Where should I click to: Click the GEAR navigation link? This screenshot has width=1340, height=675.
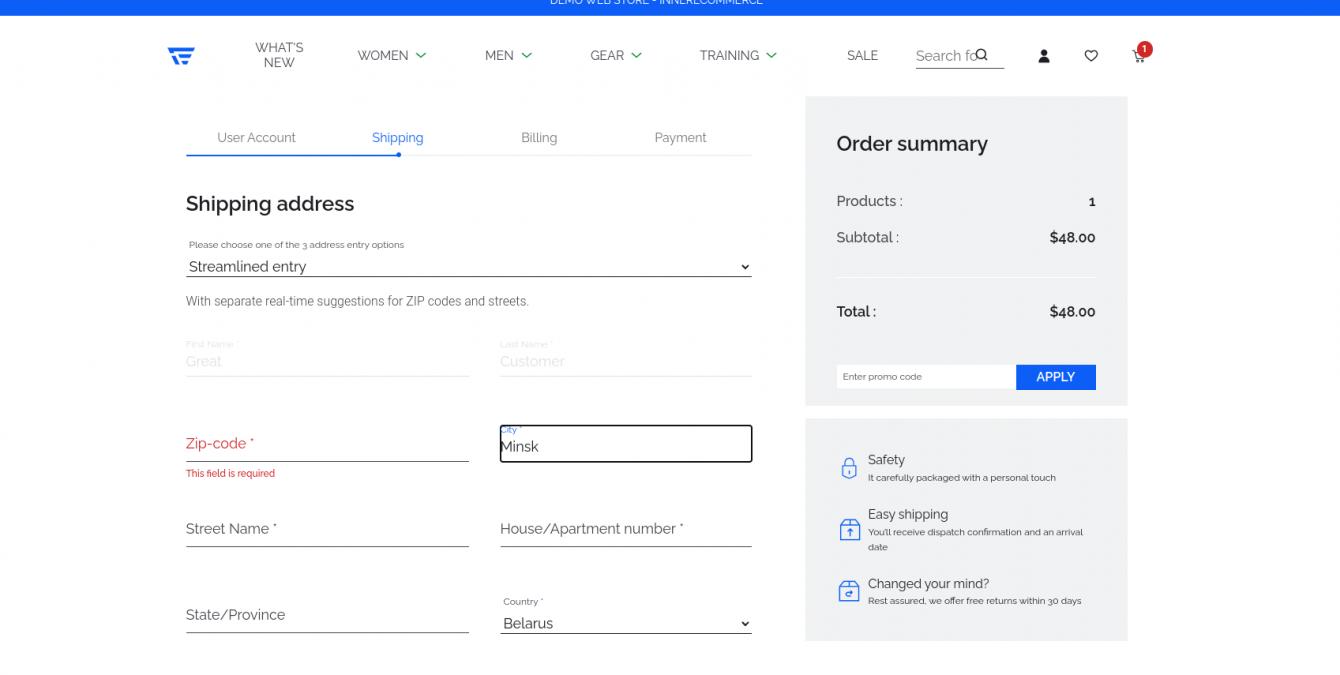pyautogui.click(x=607, y=56)
